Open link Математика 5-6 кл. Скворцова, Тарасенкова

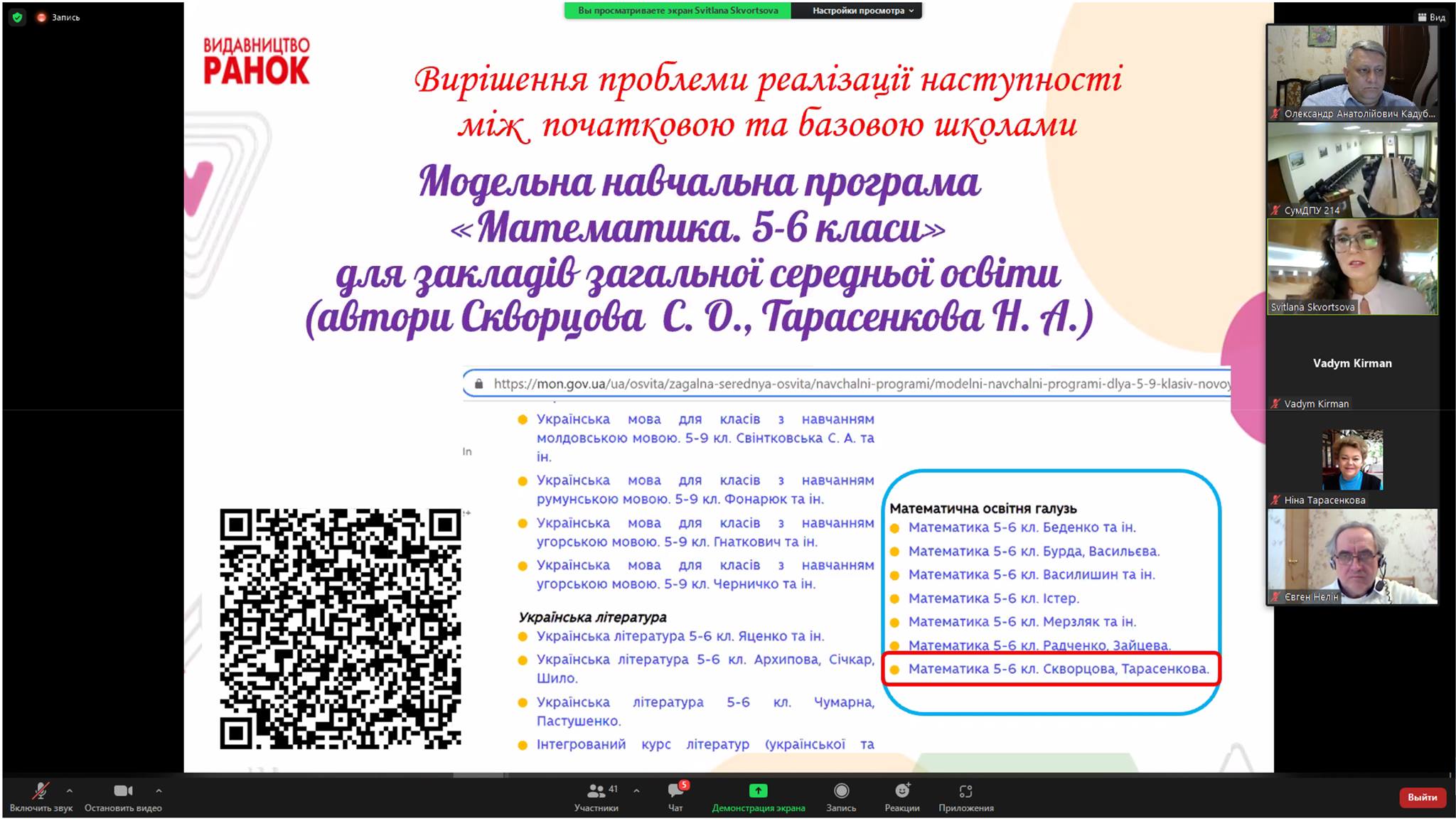pyautogui.click(x=1059, y=669)
